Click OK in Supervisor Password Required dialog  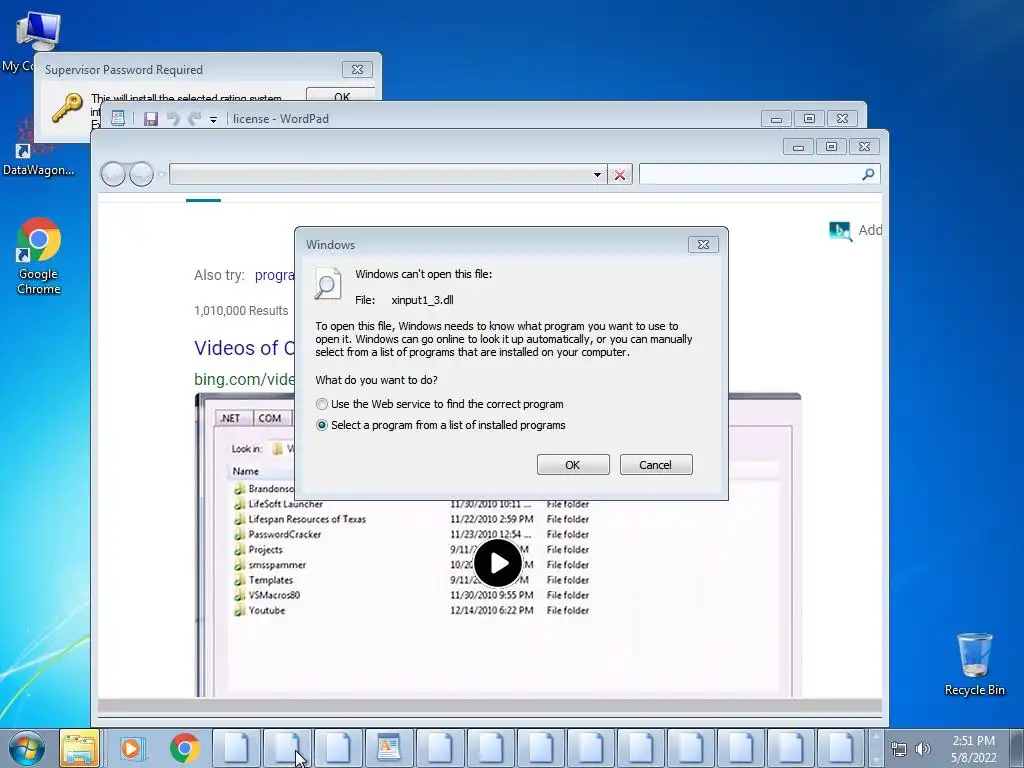coord(341,95)
